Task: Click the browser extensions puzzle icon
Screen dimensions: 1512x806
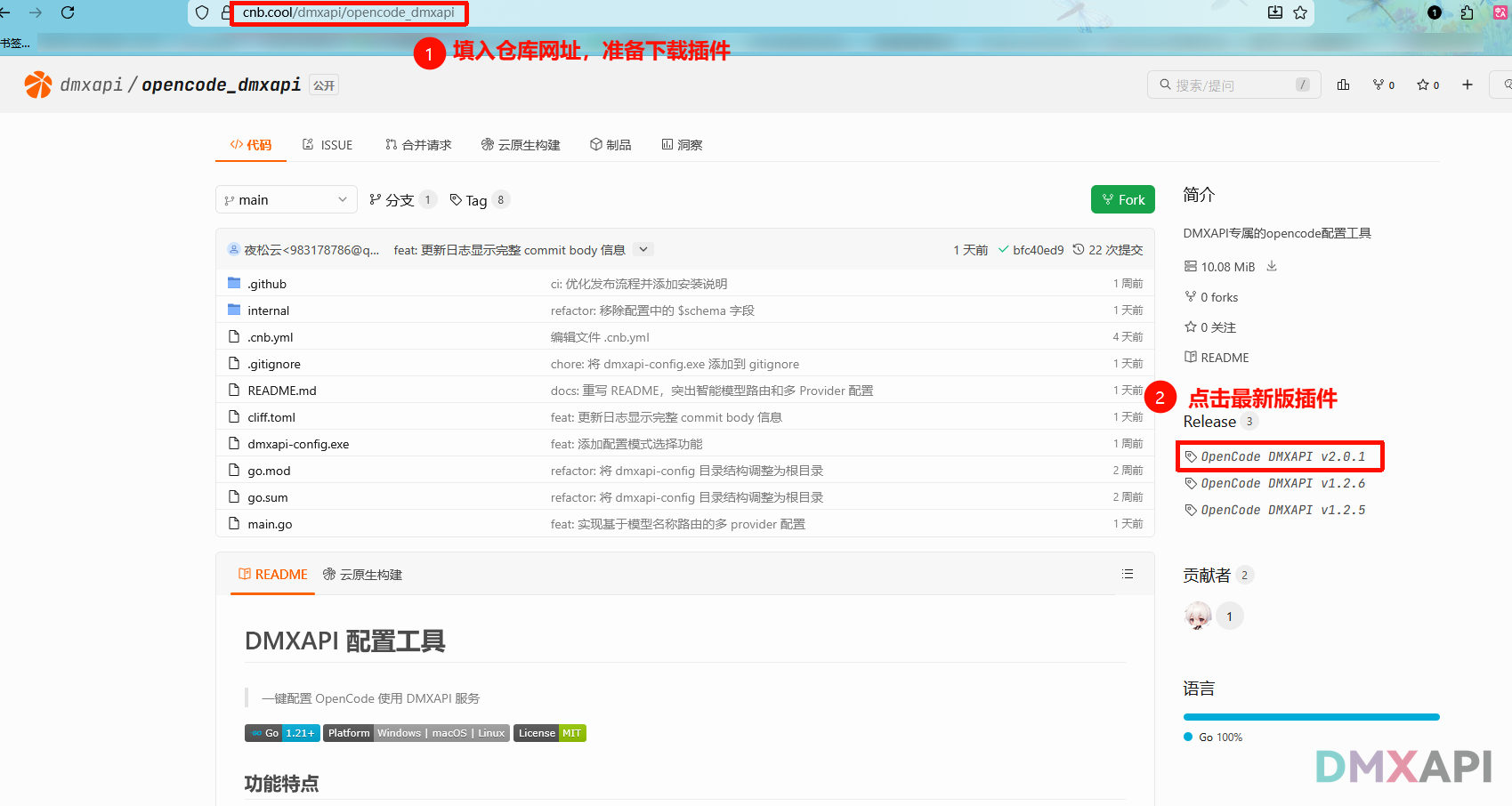Action: click(x=1468, y=12)
